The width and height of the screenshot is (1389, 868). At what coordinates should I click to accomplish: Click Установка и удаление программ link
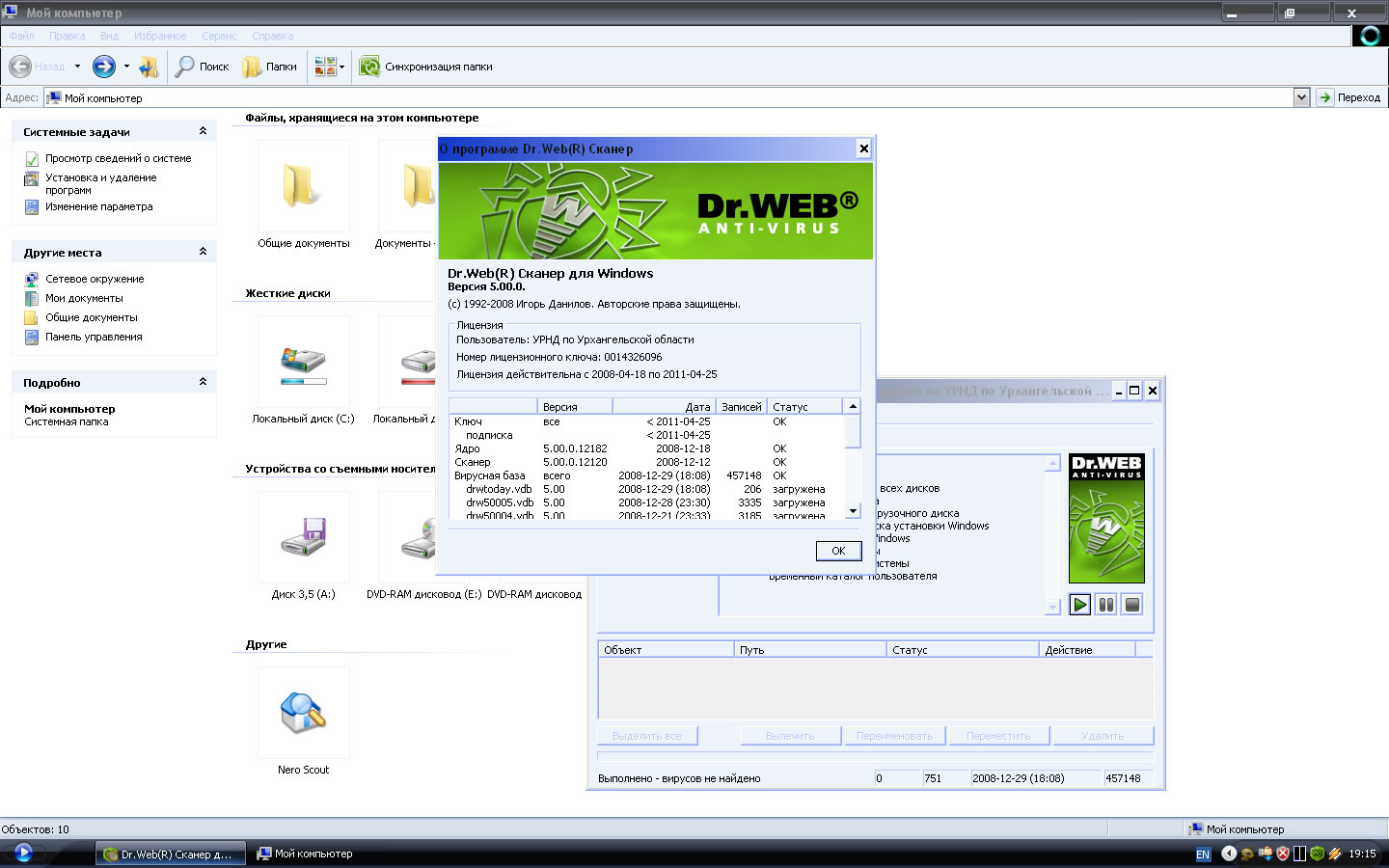coord(100,184)
